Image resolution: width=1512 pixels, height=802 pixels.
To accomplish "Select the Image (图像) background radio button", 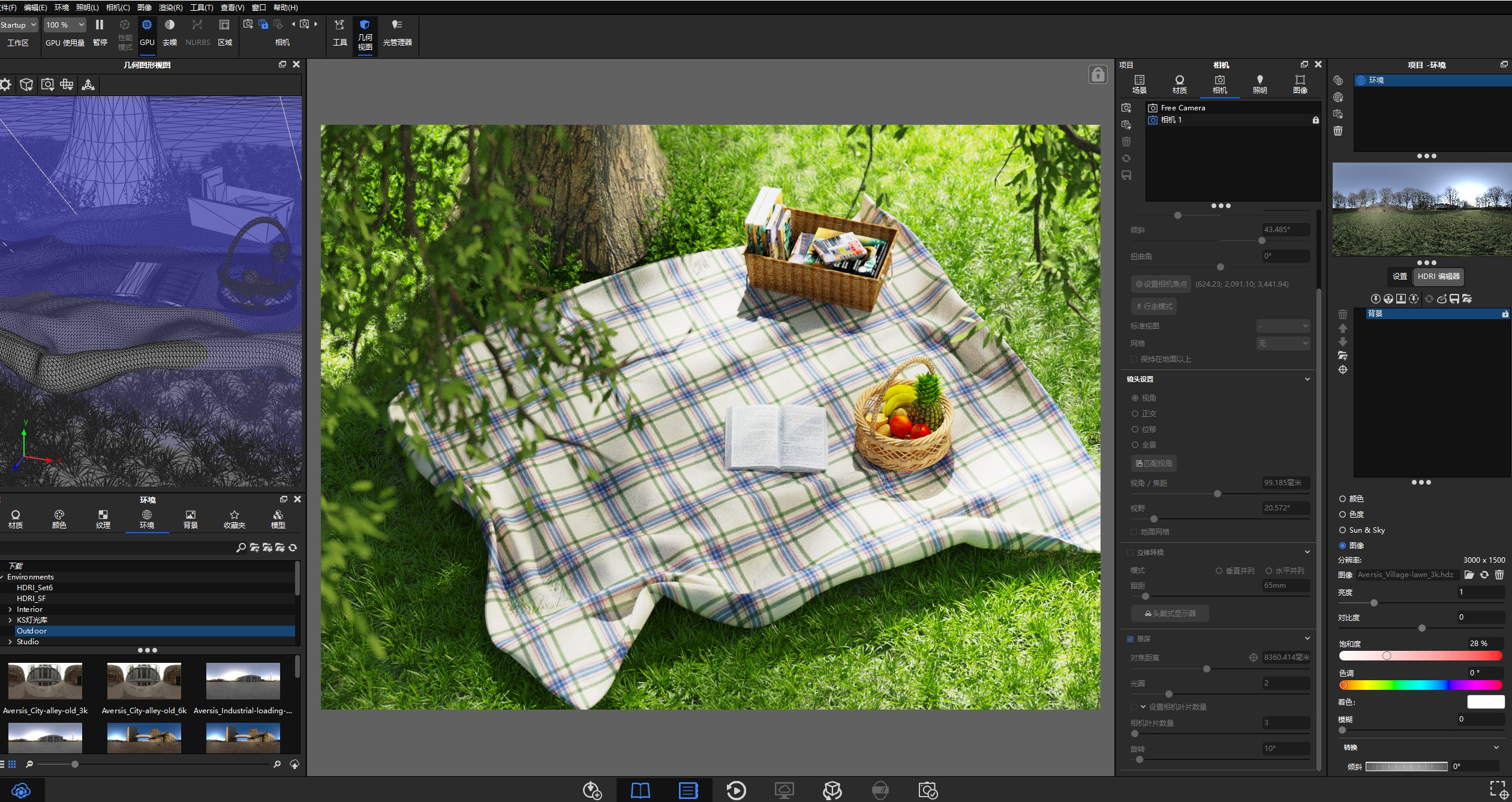I will (1342, 545).
